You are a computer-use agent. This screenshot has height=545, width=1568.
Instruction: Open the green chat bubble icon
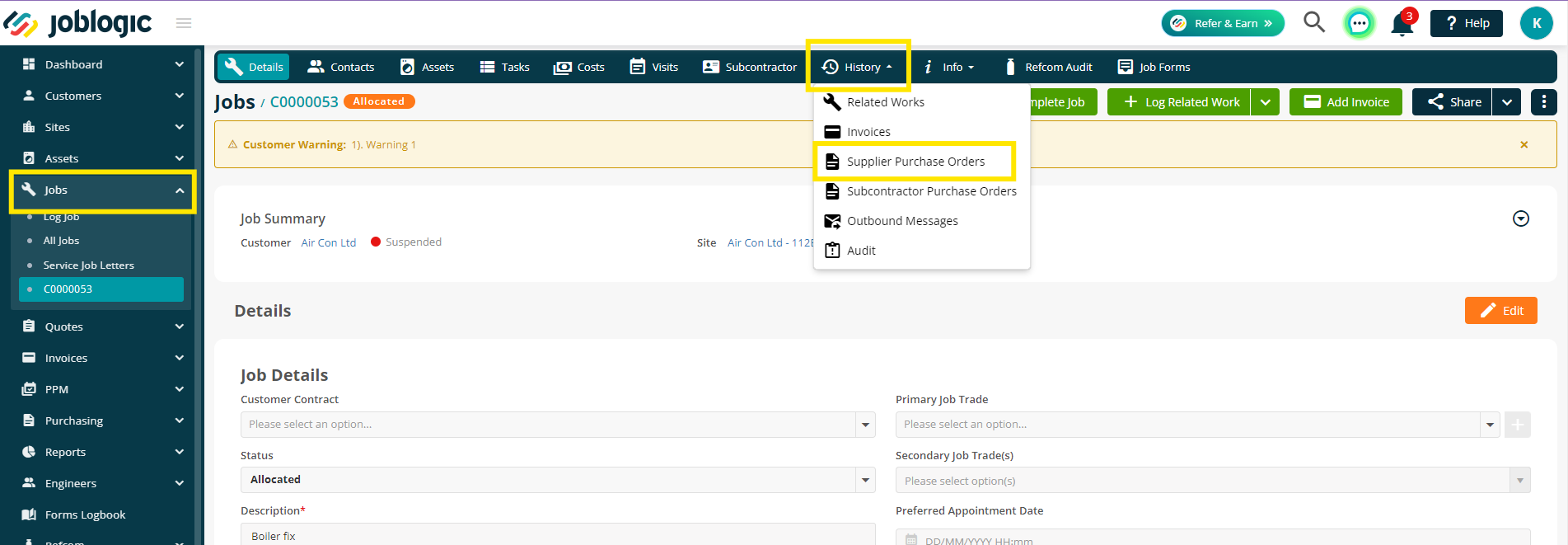click(x=1360, y=23)
